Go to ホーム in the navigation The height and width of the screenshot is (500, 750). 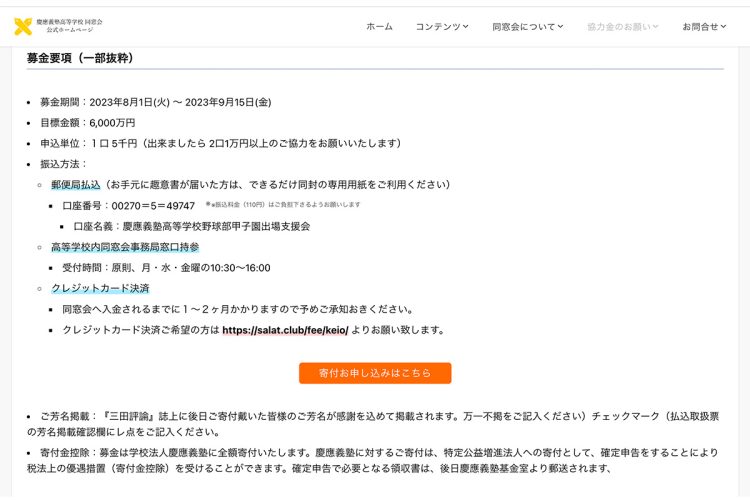pos(379,27)
